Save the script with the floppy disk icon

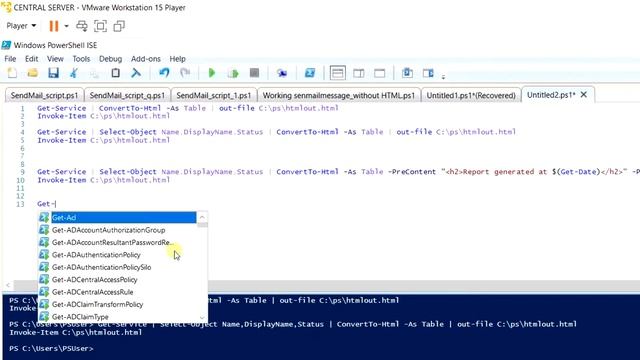tap(53, 73)
